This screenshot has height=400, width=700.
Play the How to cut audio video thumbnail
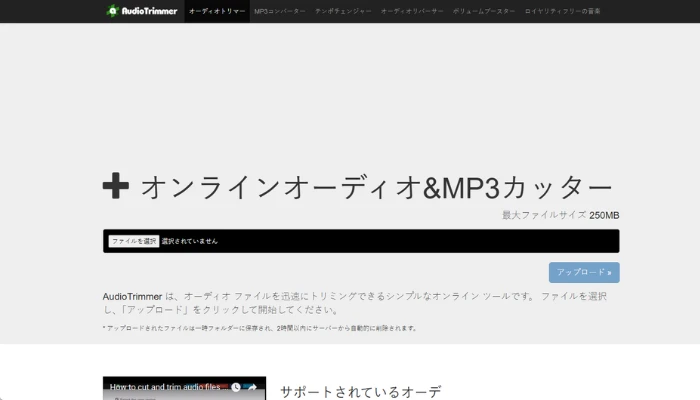point(184,388)
